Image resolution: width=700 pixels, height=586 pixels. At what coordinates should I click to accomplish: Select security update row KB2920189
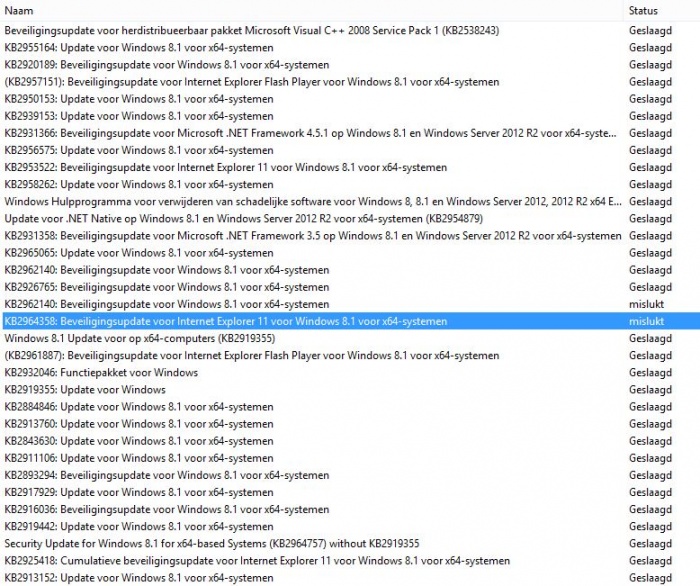click(x=350, y=65)
